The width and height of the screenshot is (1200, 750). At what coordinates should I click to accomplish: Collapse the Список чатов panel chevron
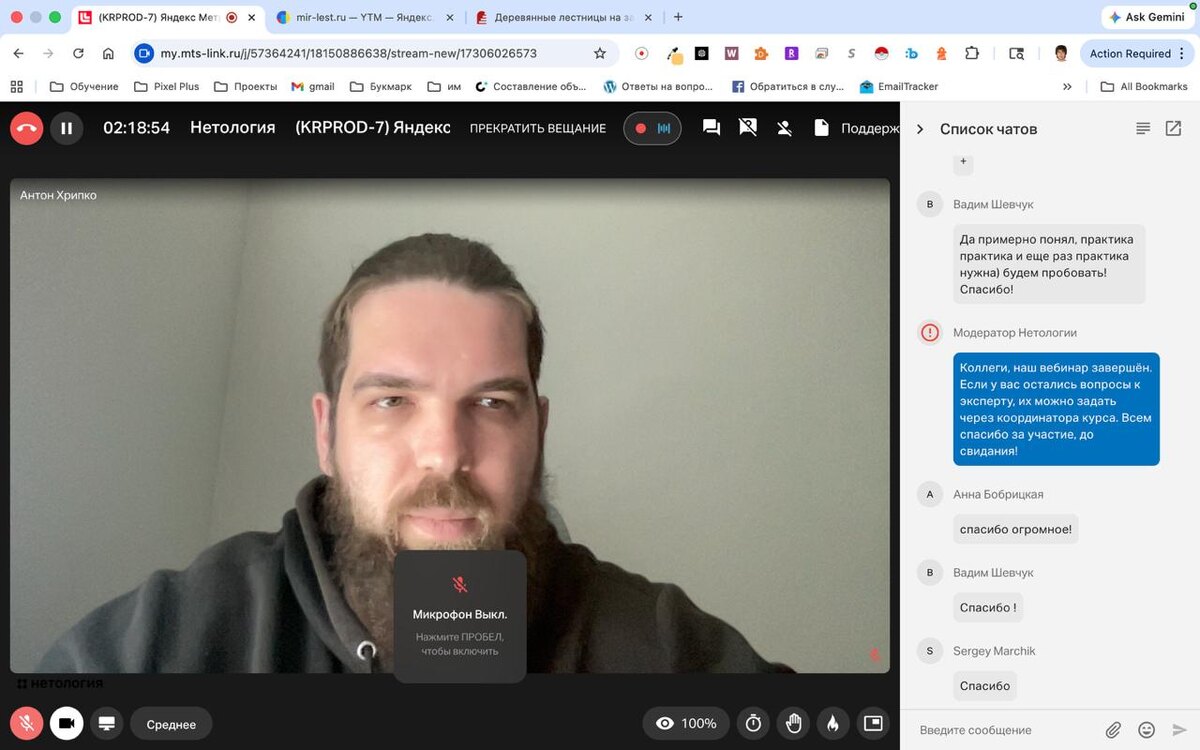coord(920,129)
